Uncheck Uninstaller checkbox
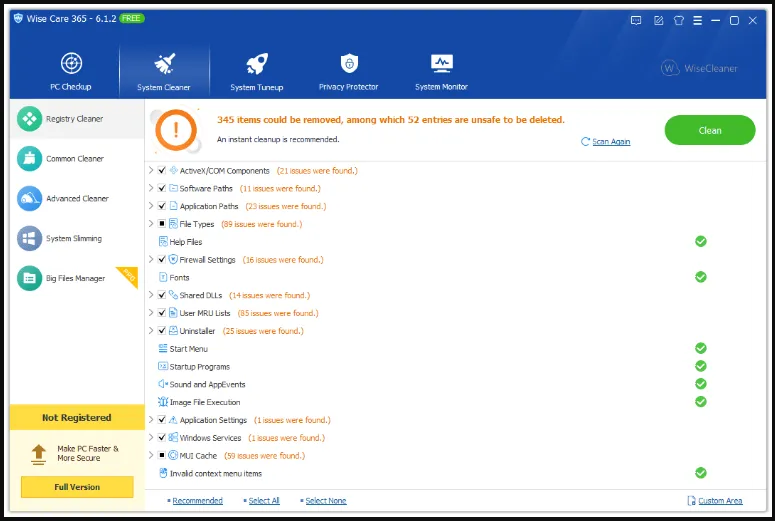The width and height of the screenshot is (775, 521). (x=162, y=331)
